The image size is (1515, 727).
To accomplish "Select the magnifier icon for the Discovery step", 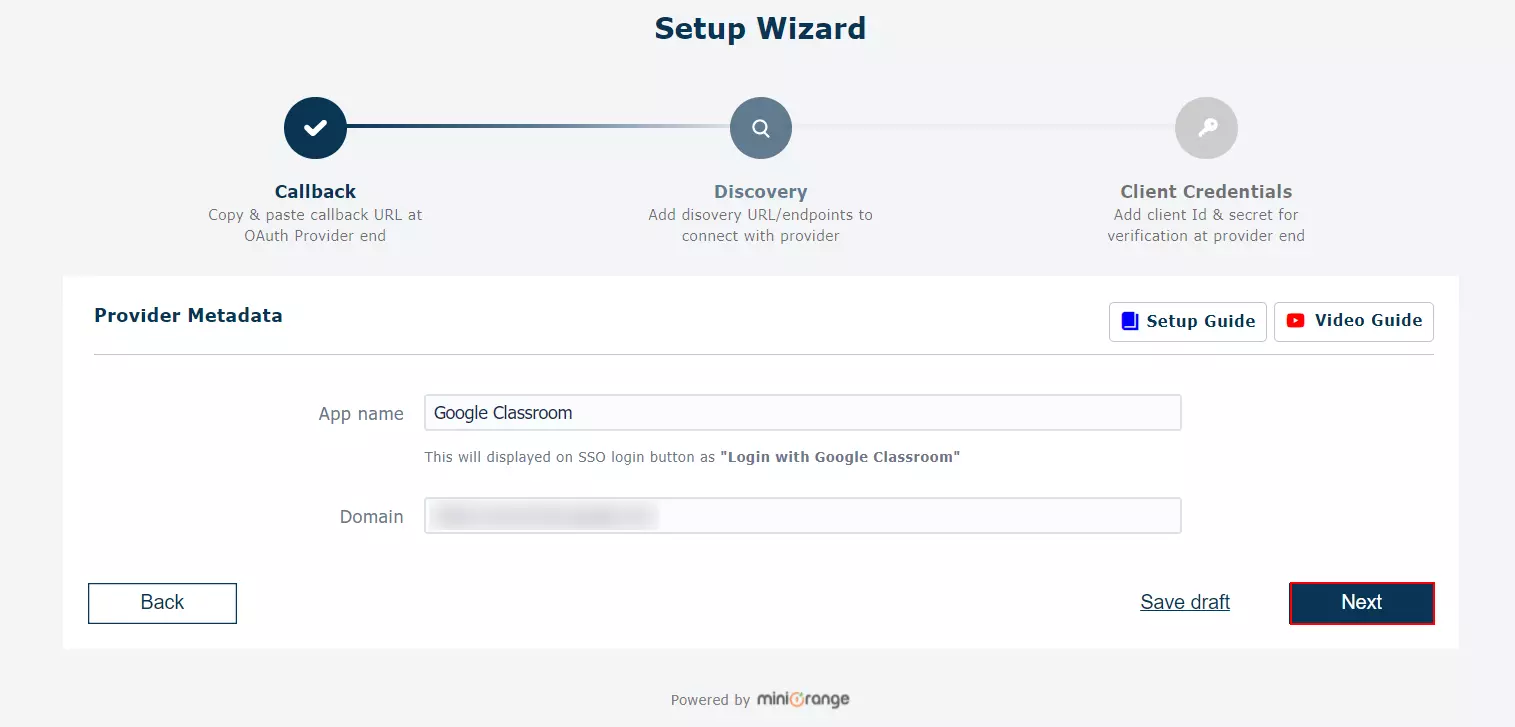I will (x=760, y=127).
